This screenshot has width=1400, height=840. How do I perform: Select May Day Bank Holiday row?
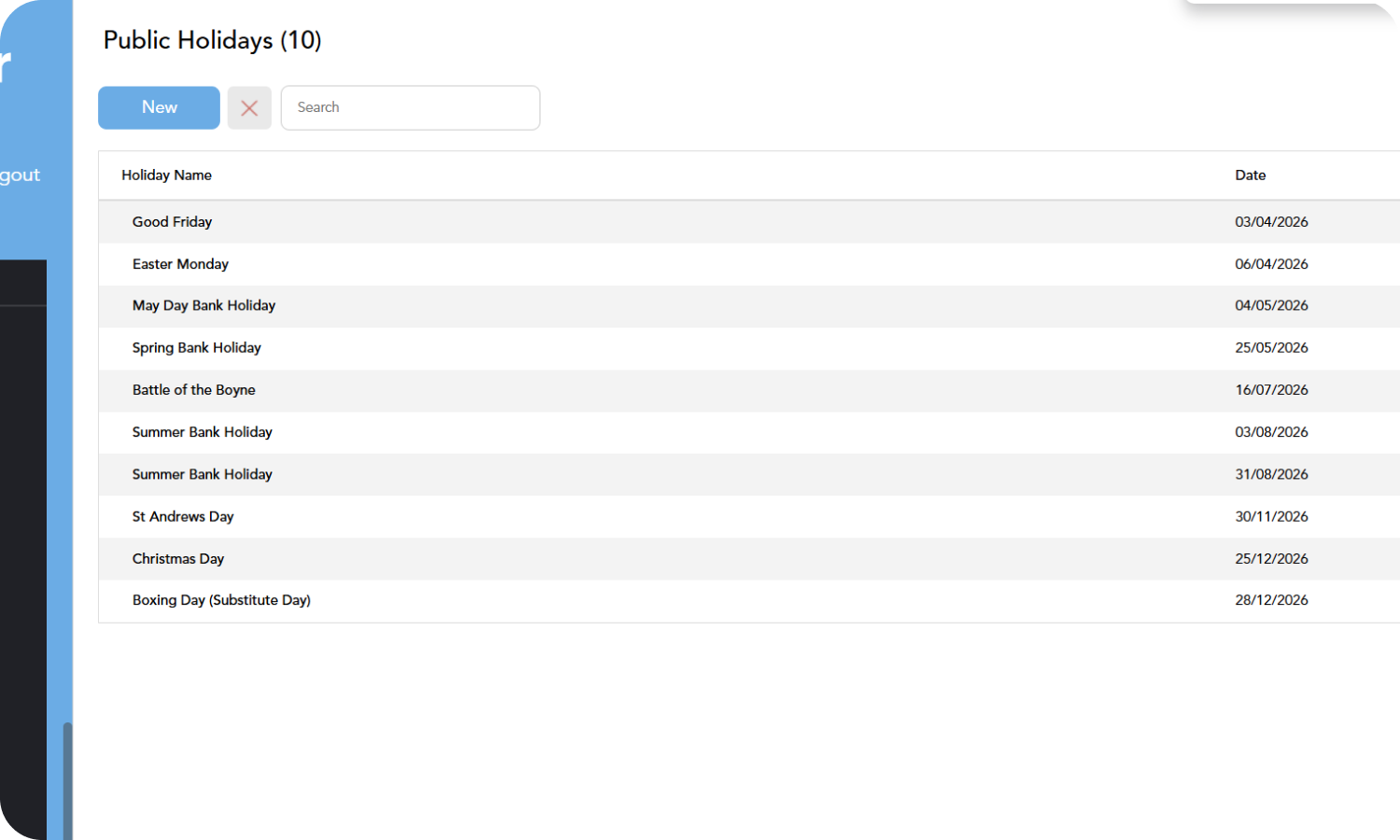749,306
